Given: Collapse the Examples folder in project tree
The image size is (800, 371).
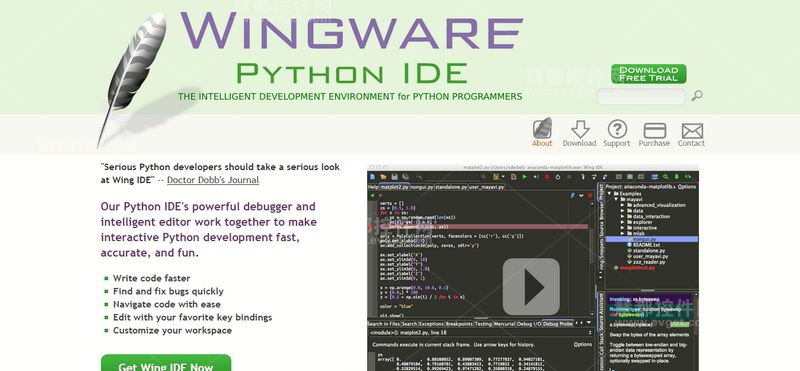Looking at the screenshot, I should pos(609,194).
